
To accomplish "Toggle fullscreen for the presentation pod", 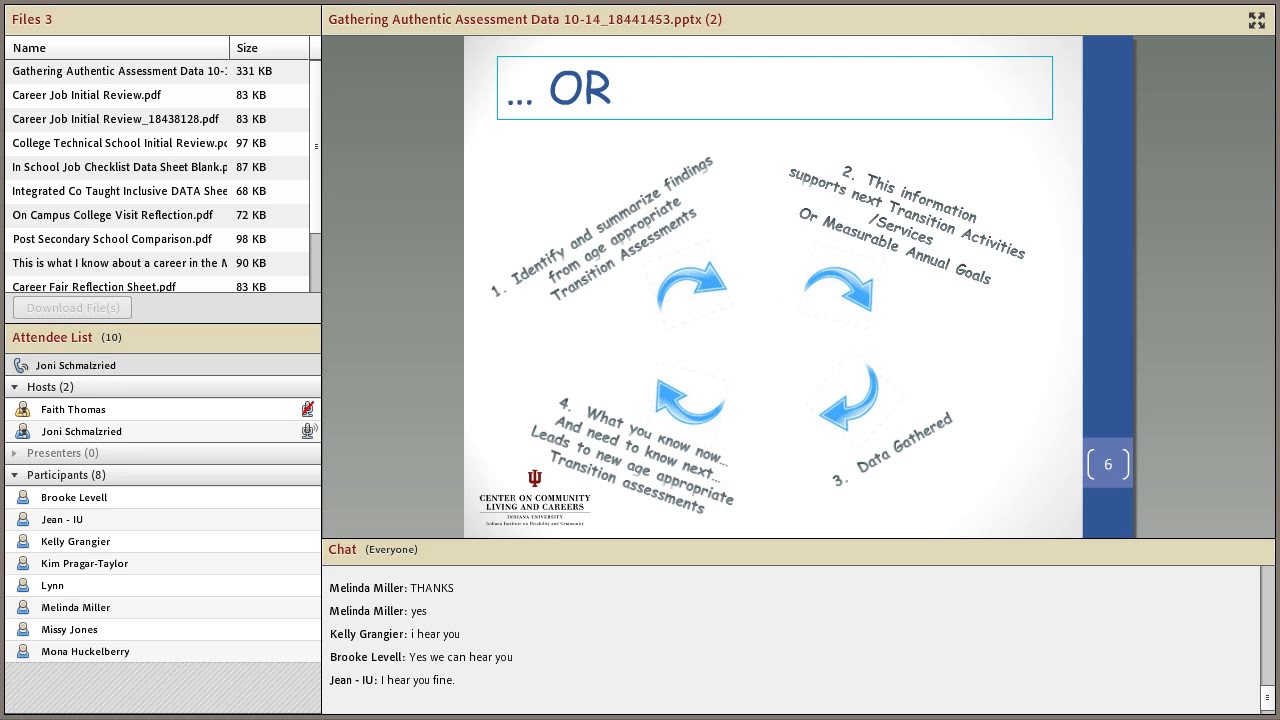I will (x=1256, y=20).
